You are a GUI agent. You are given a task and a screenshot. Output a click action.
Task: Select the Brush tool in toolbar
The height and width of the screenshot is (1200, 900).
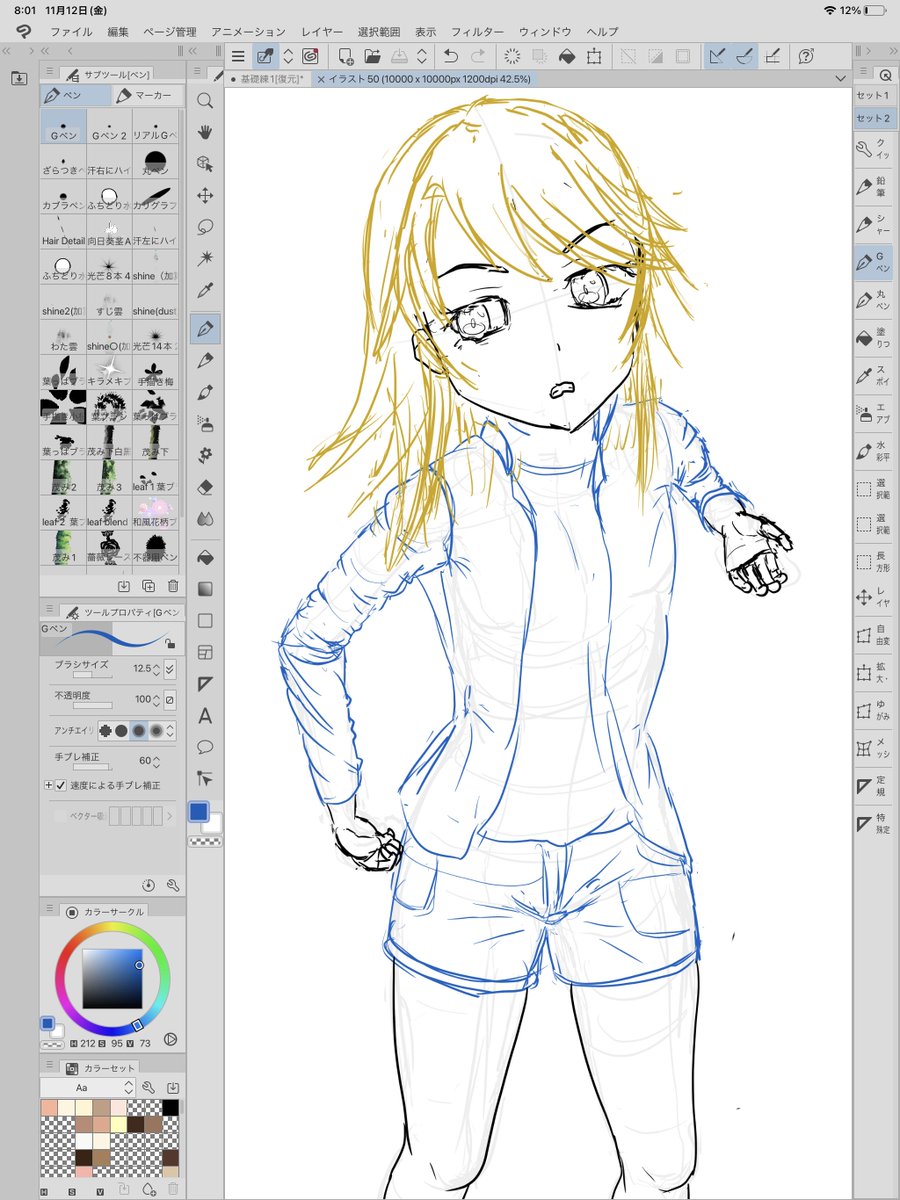click(205, 392)
